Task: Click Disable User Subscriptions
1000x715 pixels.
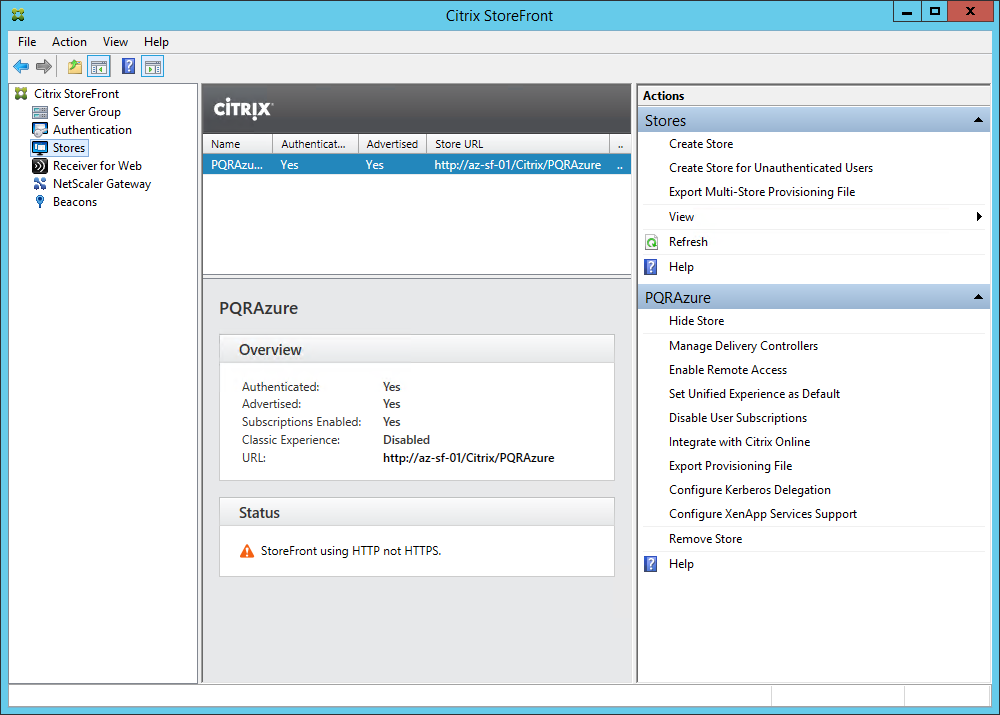Action: [x=738, y=418]
